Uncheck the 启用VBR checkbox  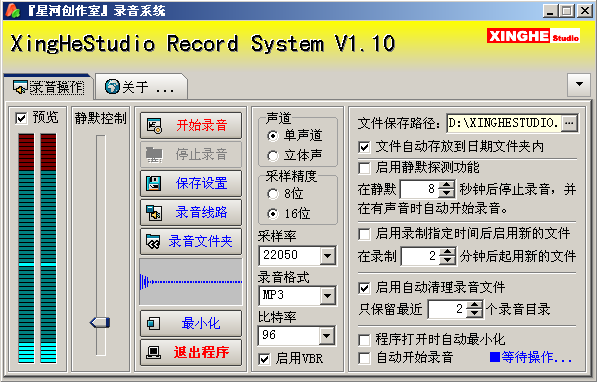(264, 359)
